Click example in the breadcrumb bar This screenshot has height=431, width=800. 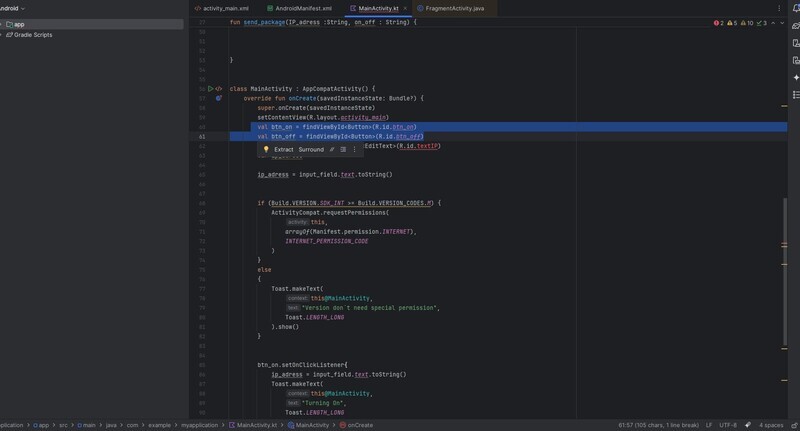pos(160,425)
